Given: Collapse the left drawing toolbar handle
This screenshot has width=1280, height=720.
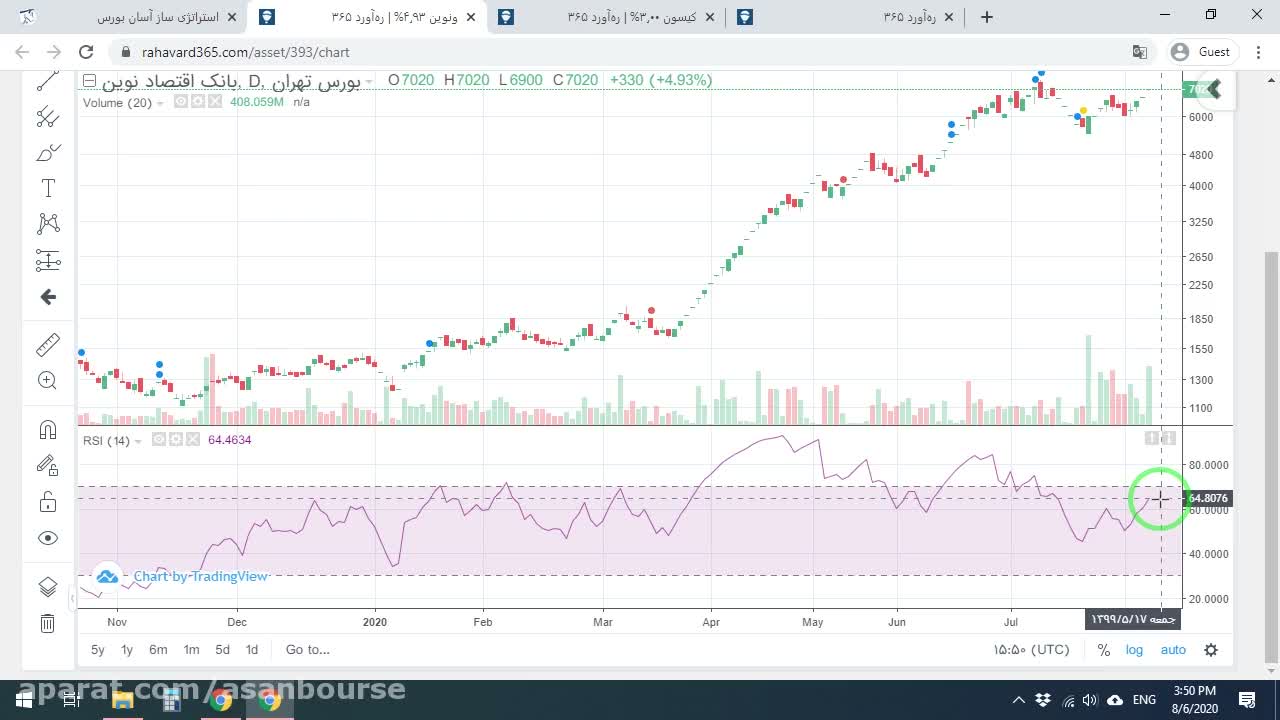Looking at the screenshot, I should pos(72,599).
